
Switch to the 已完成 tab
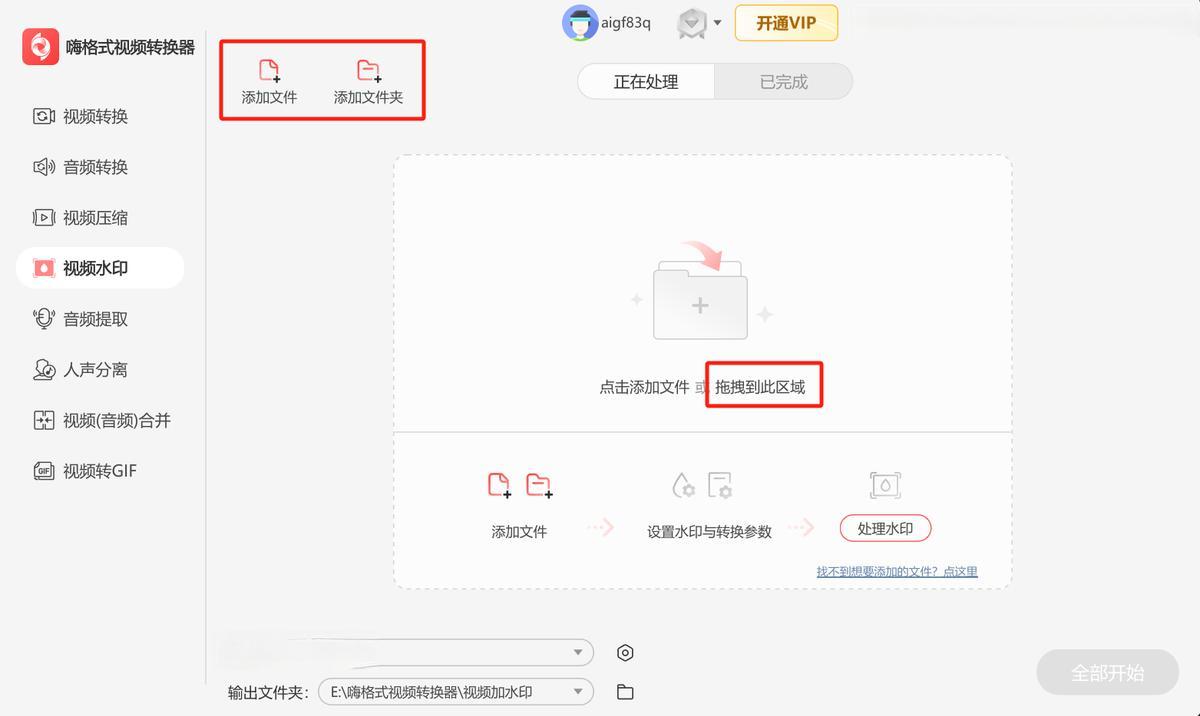click(783, 82)
